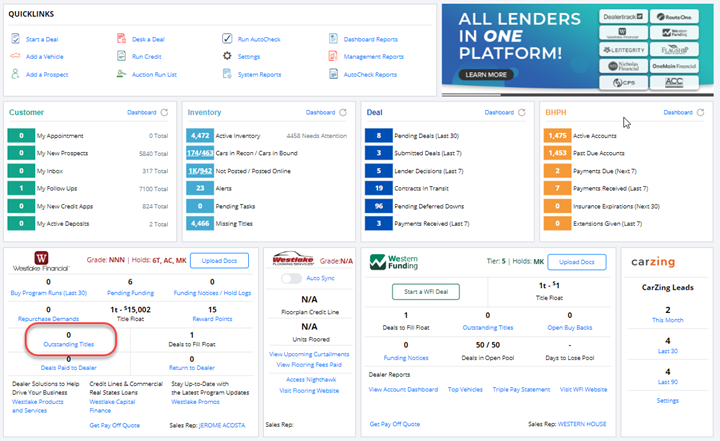720x441 pixels.
Task: Click Learn More on the lenders banner
Action: (x=486, y=74)
